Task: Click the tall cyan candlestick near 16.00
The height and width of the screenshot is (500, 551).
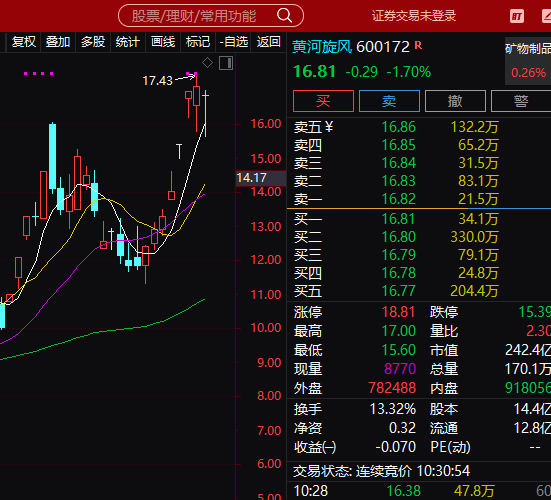Action: [52, 157]
